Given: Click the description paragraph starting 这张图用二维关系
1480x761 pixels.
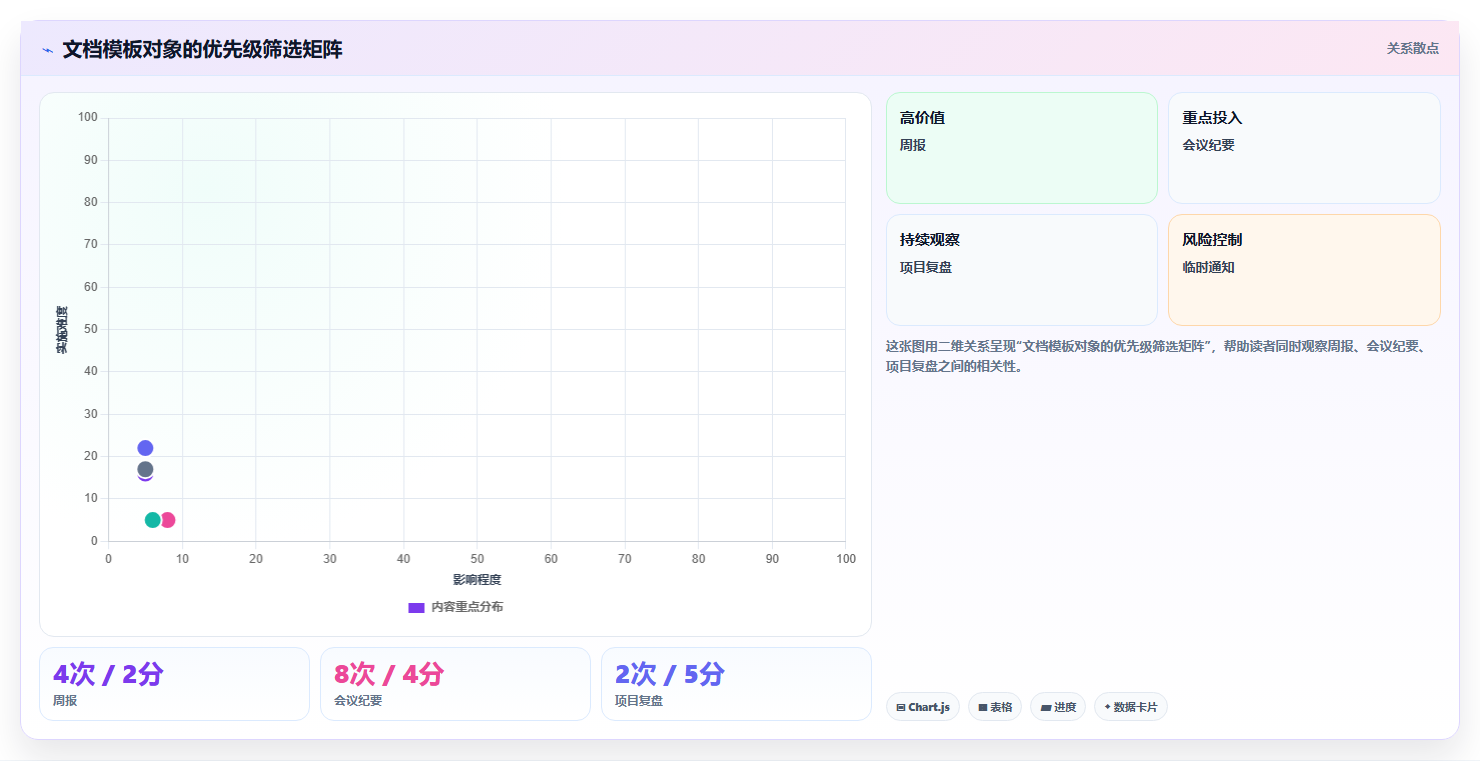Looking at the screenshot, I should coord(1162,356).
